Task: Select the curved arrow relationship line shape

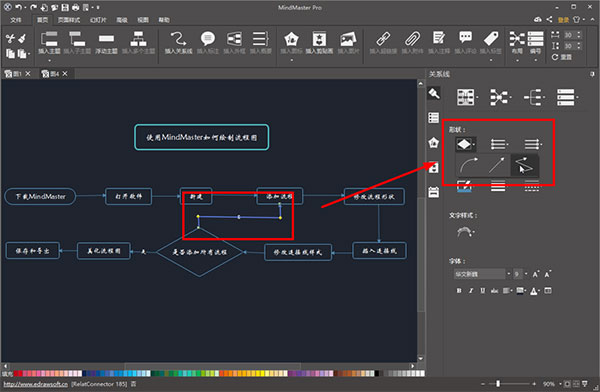Action: click(x=469, y=165)
